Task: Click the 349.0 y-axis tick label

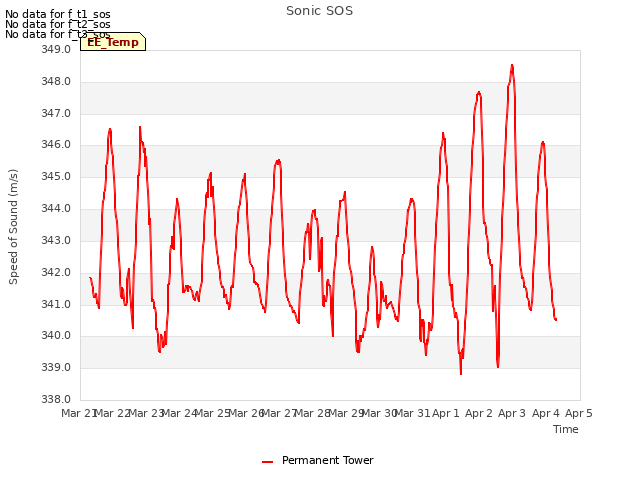Action: click(x=56, y=49)
